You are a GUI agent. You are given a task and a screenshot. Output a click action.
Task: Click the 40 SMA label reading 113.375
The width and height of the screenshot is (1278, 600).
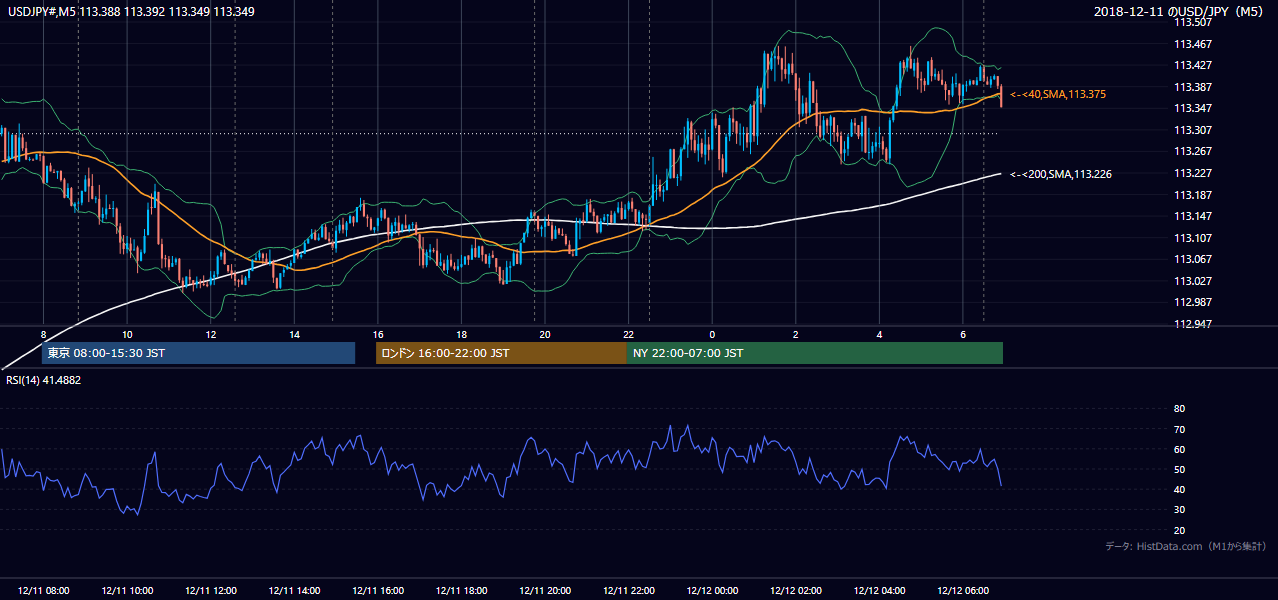pyautogui.click(x=1057, y=94)
